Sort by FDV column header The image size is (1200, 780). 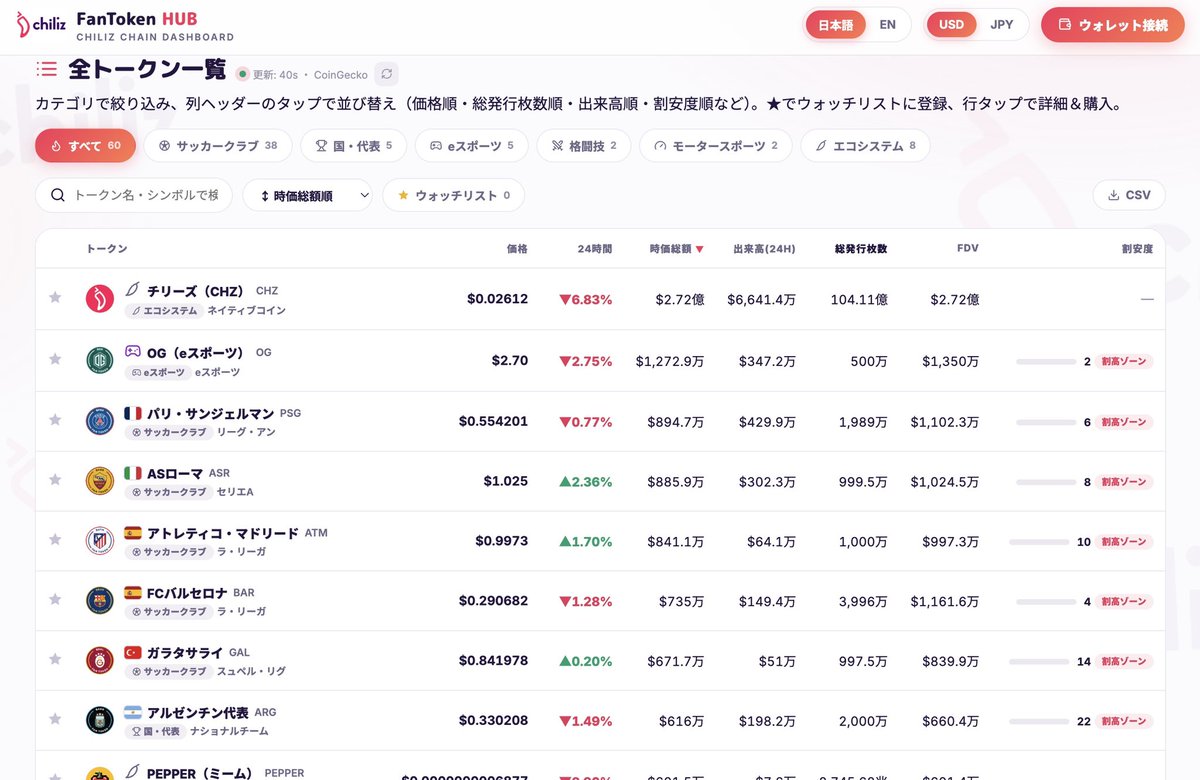click(967, 249)
